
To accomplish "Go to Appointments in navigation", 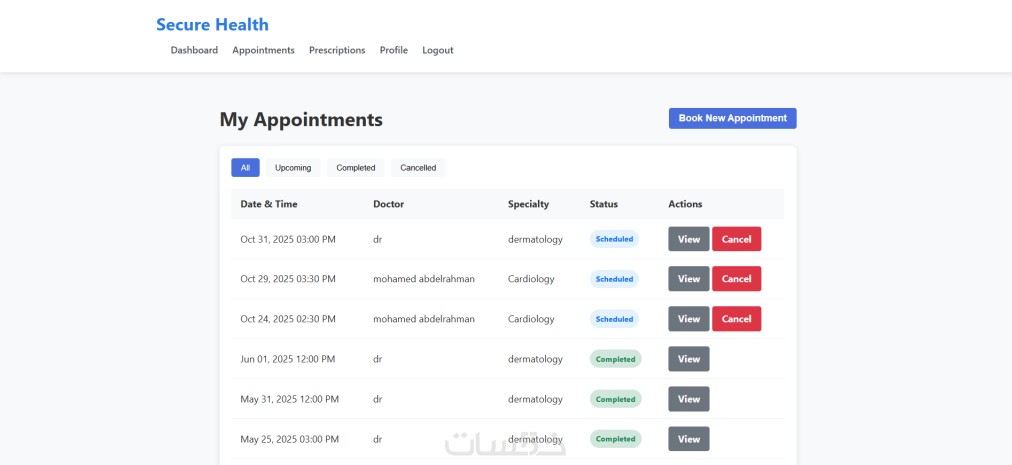I will click(263, 50).
